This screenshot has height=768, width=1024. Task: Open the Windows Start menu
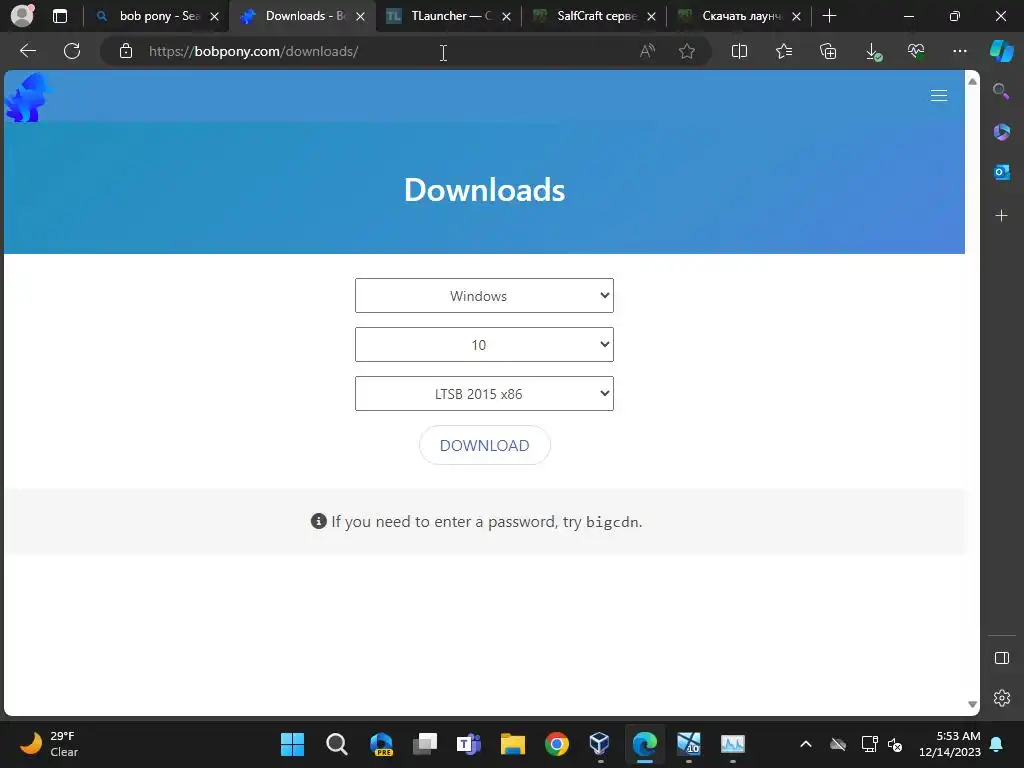click(292, 744)
